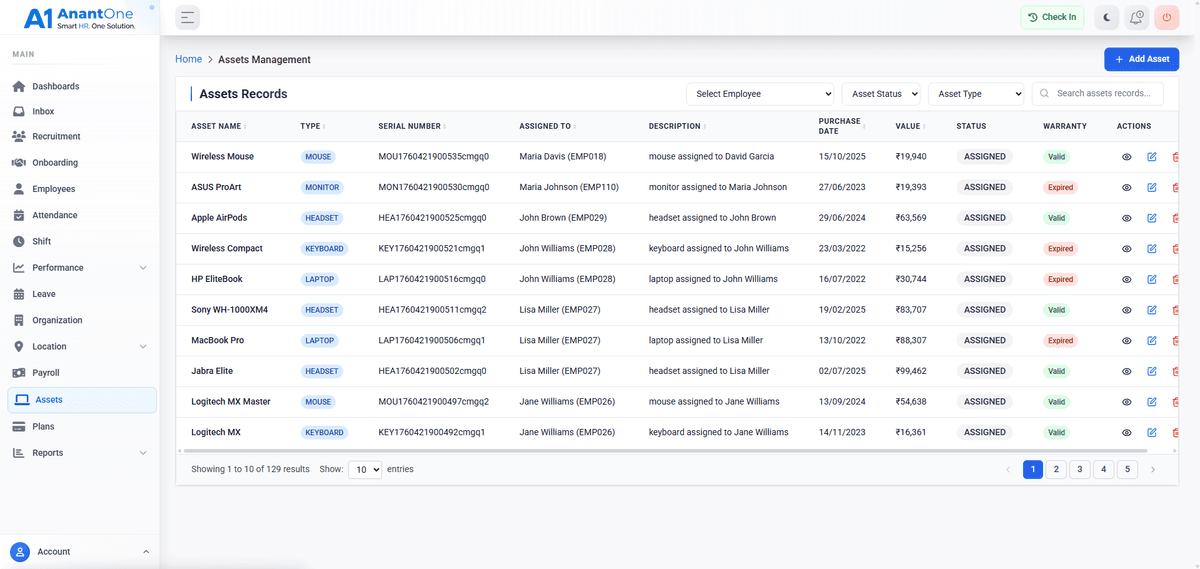This screenshot has width=1200, height=569.
Task: Click the Search assets records field
Action: (1105, 94)
